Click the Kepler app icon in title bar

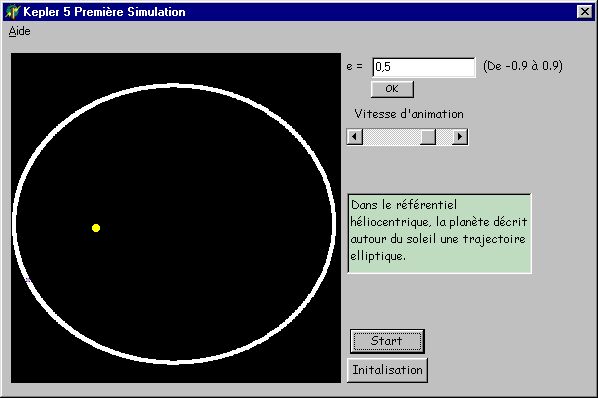12,11
